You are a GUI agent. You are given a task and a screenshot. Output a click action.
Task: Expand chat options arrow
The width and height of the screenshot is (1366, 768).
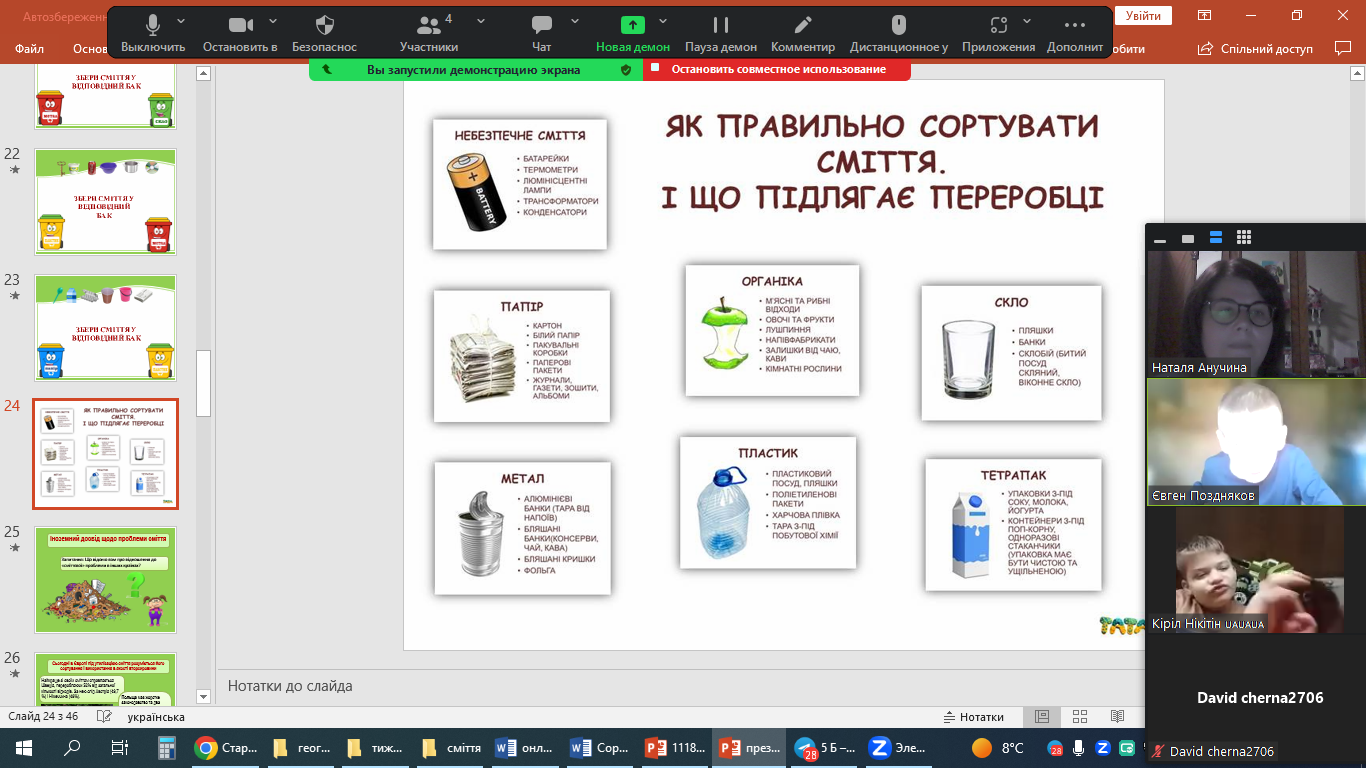(575, 20)
